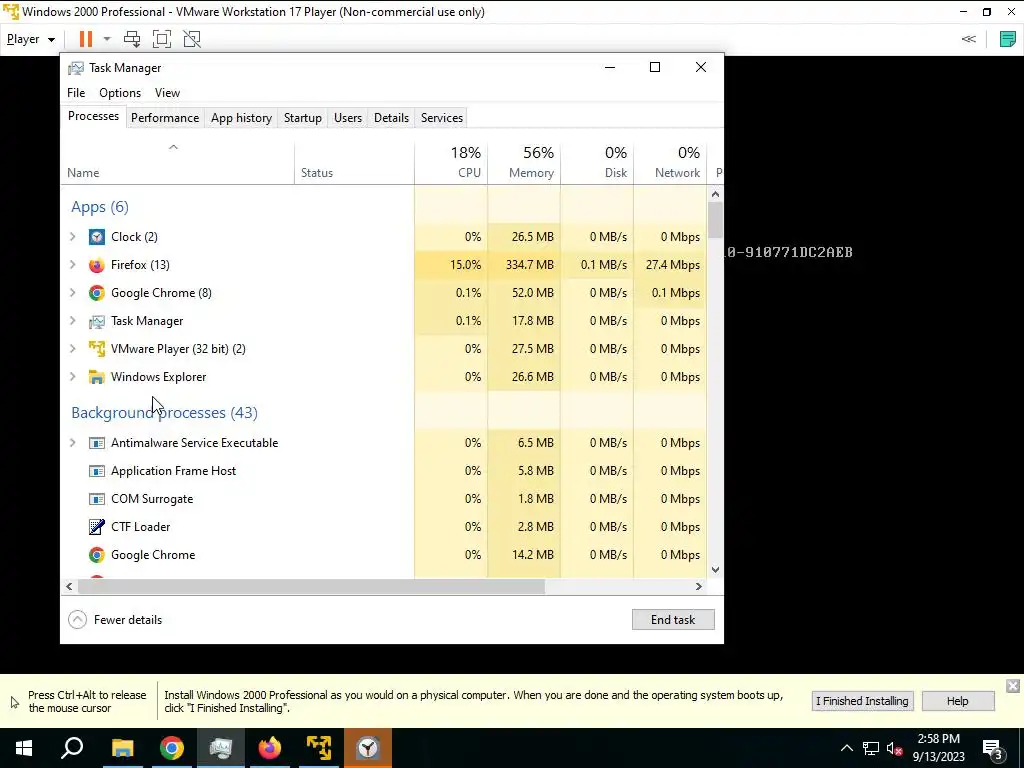Click the muted volume tray icon
This screenshot has width=1024, height=768.
(895, 748)
